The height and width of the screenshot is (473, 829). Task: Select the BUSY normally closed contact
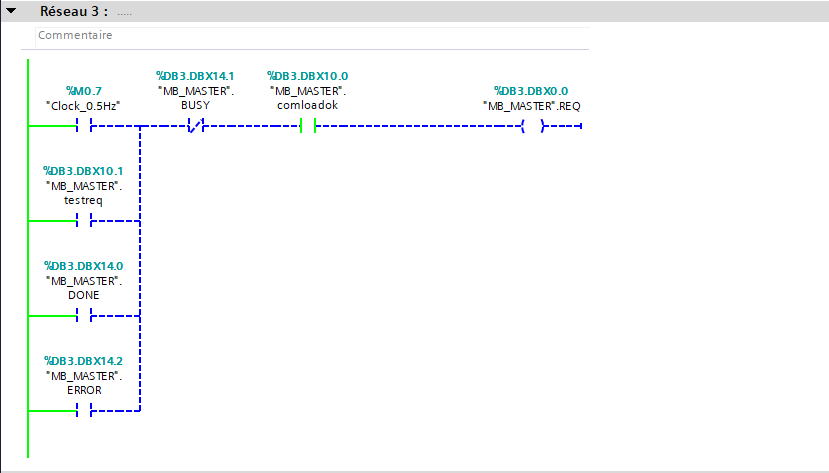tap(196, 126)
